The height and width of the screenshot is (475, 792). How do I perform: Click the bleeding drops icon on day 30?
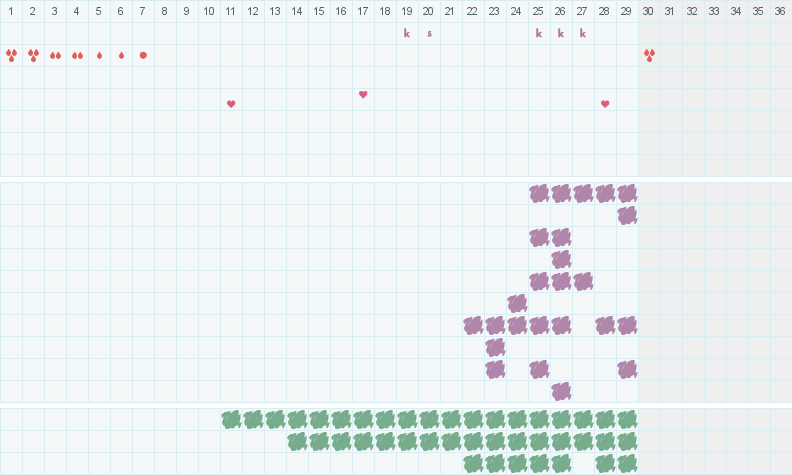[649, 55]
